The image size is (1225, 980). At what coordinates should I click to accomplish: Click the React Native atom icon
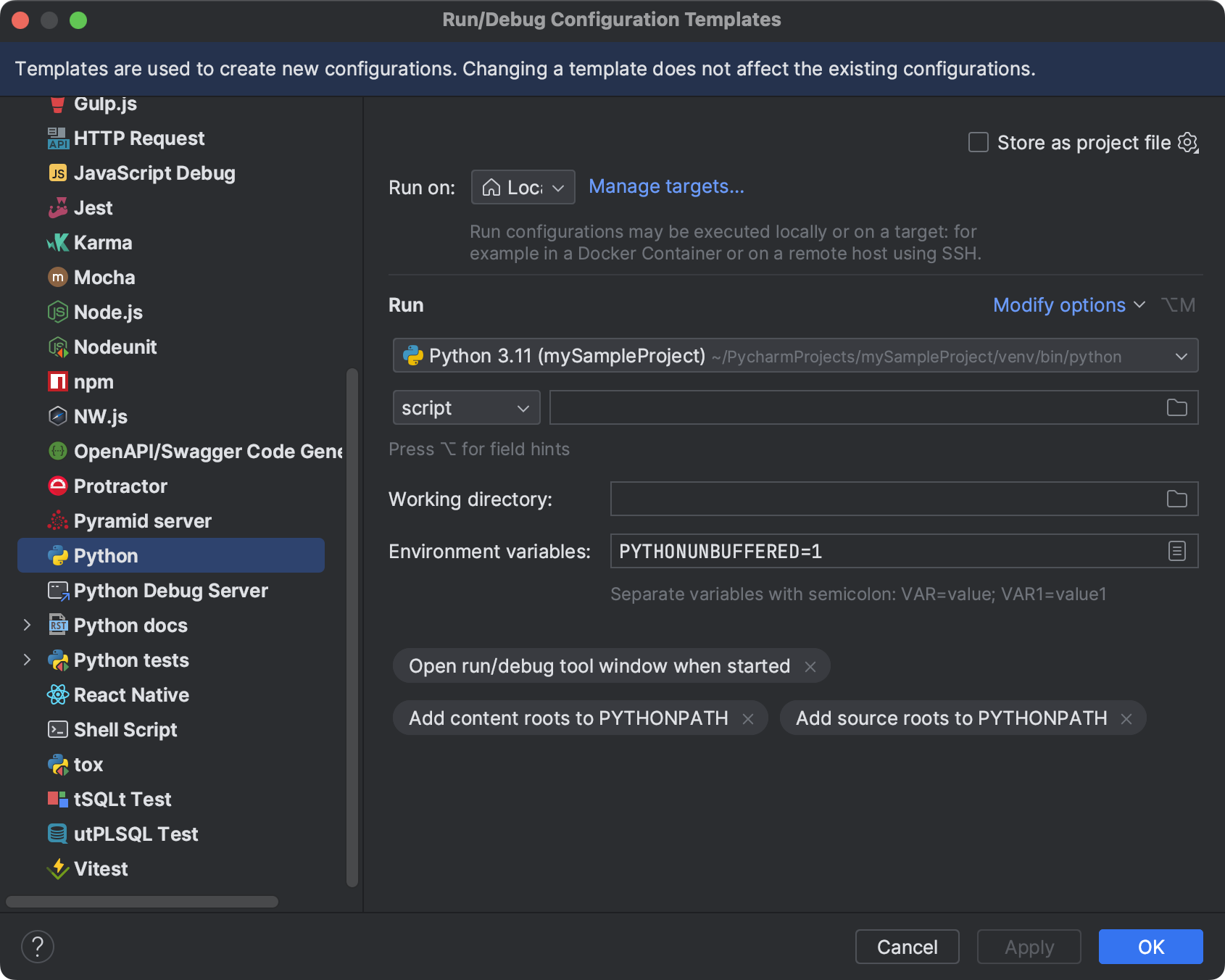click(58, 694)
